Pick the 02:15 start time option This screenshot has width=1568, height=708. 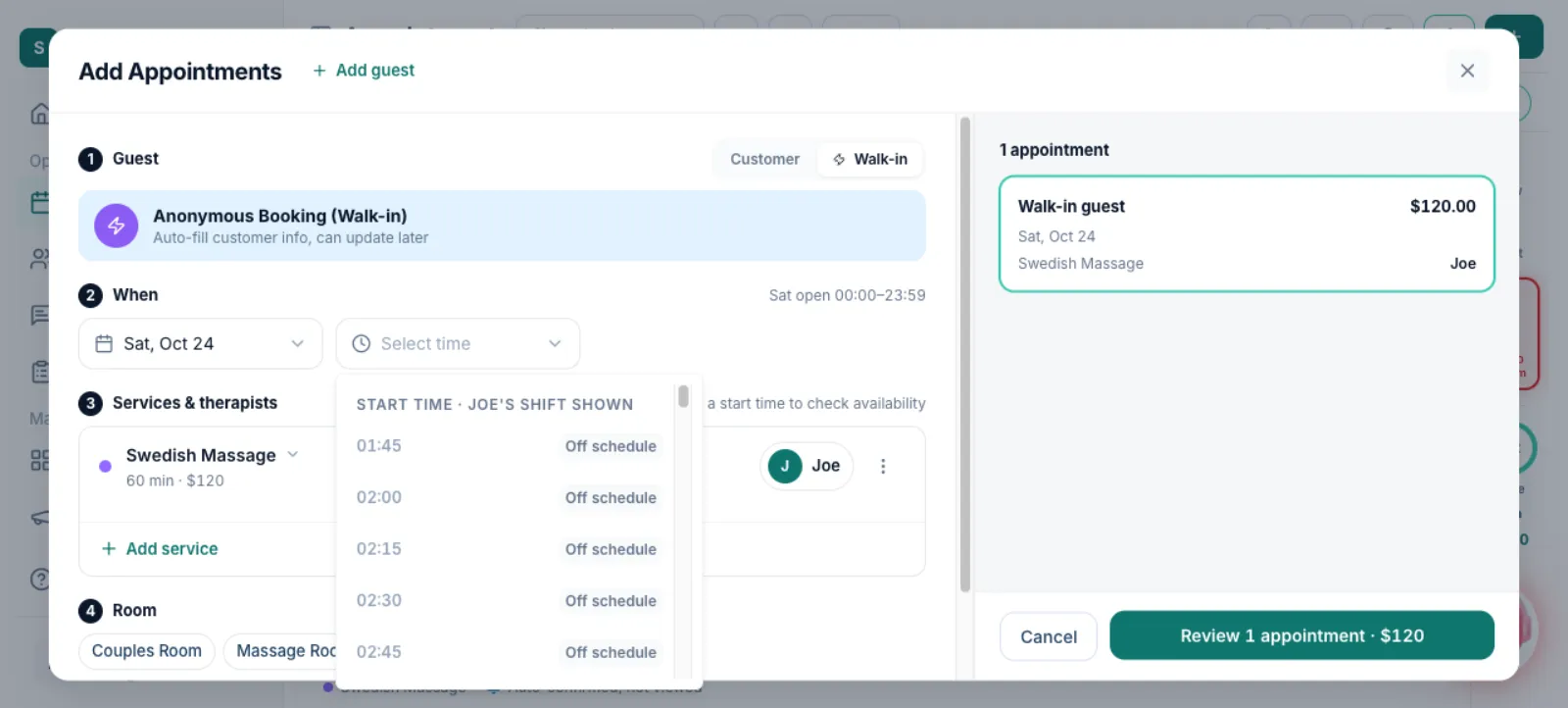click(508, 549)
